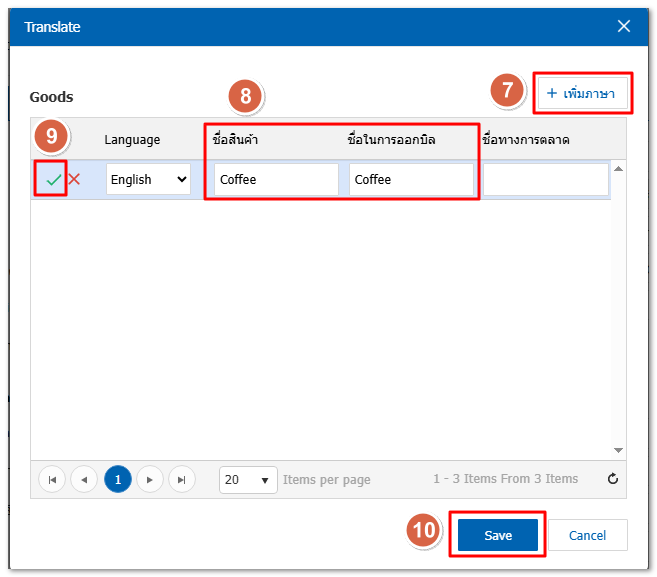Close the Translate dialog
This screenshot has width=657, height=577.
tap(624, 27)
